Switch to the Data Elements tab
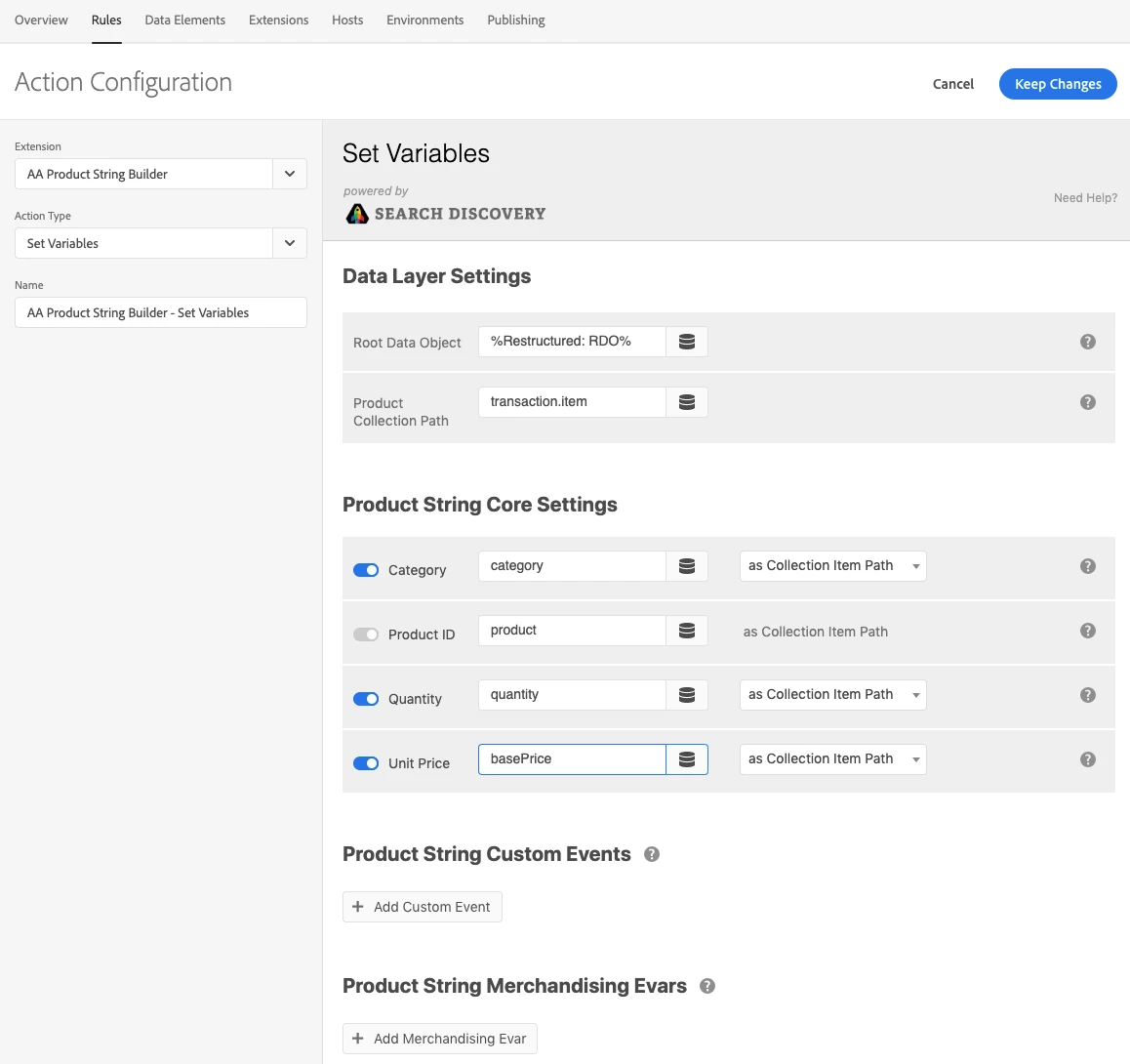Screen dimensions: 1130x1064 [x=184, y=20]
